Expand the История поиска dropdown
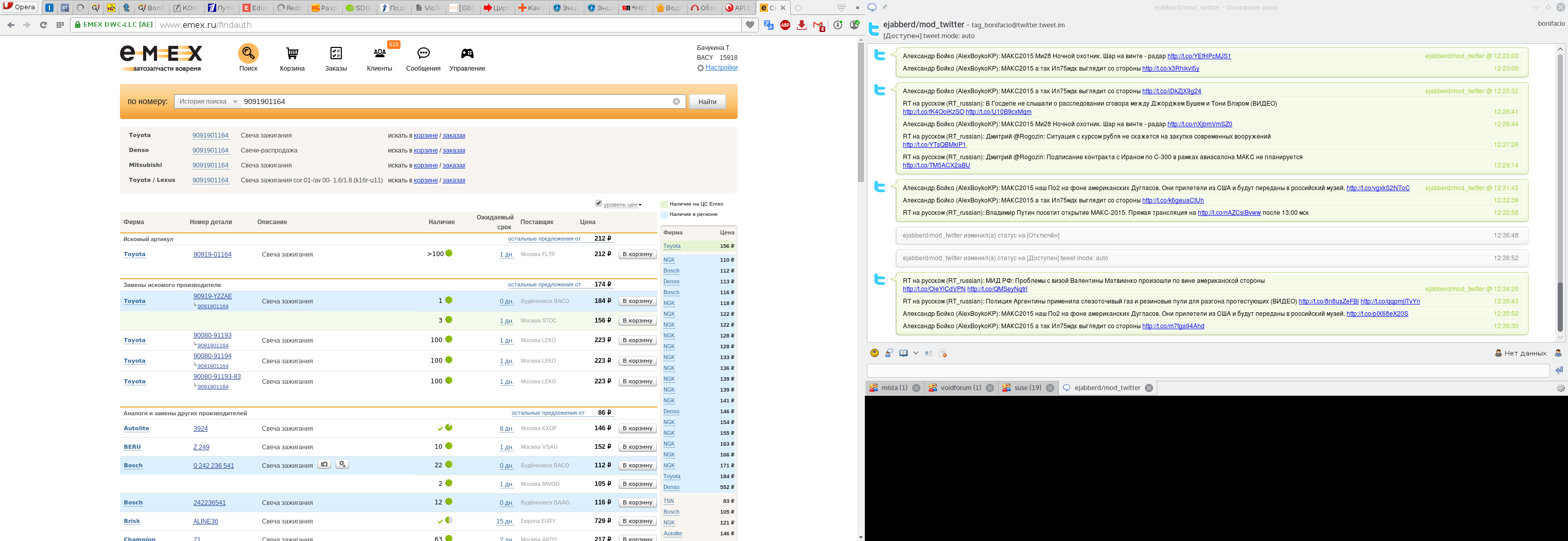Screen dimensions: 1568x541 207,102
